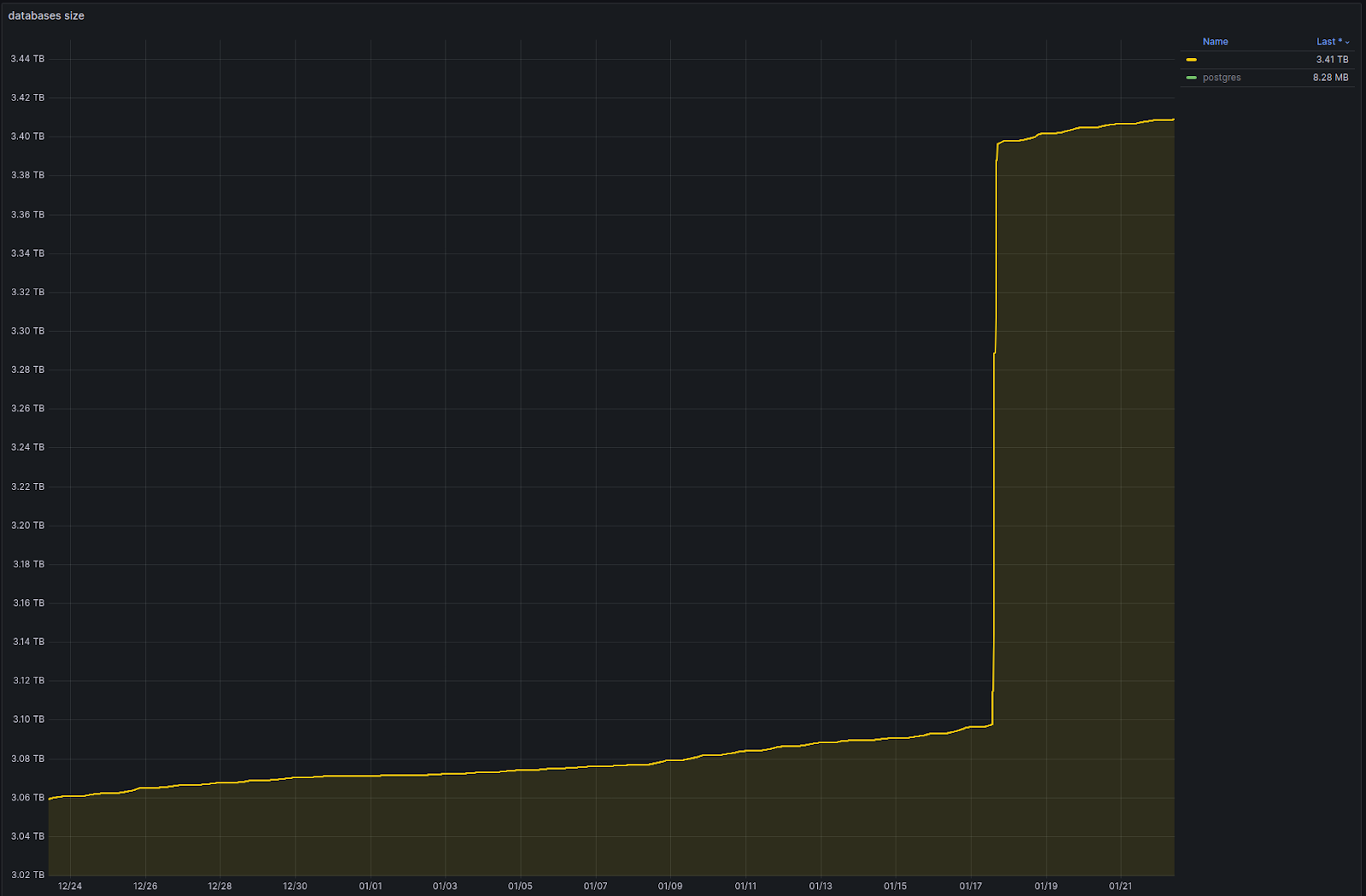Click the 01/01 x-axis date label
Image resolution: width=1366 pixels, height=896 pixels.
(x=371, y=887)
